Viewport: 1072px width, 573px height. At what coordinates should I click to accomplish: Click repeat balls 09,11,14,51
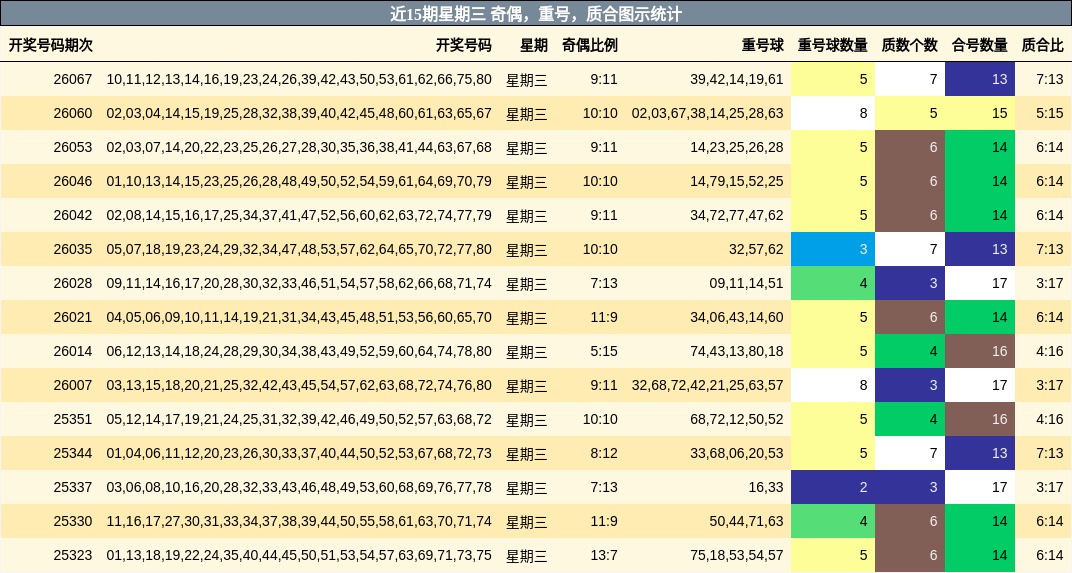click(747, 283)
